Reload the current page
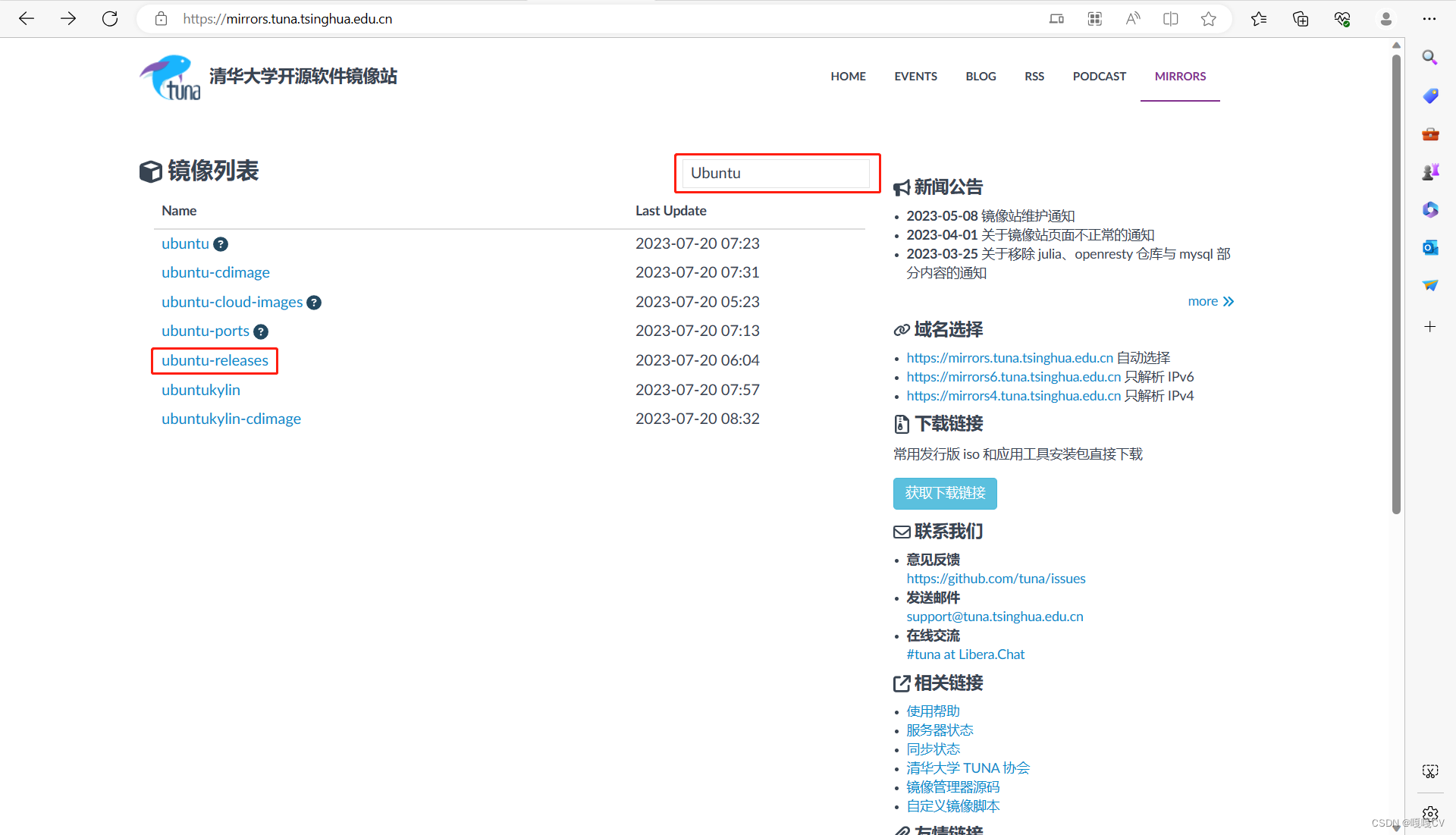1456x835 pixels. 110,19
